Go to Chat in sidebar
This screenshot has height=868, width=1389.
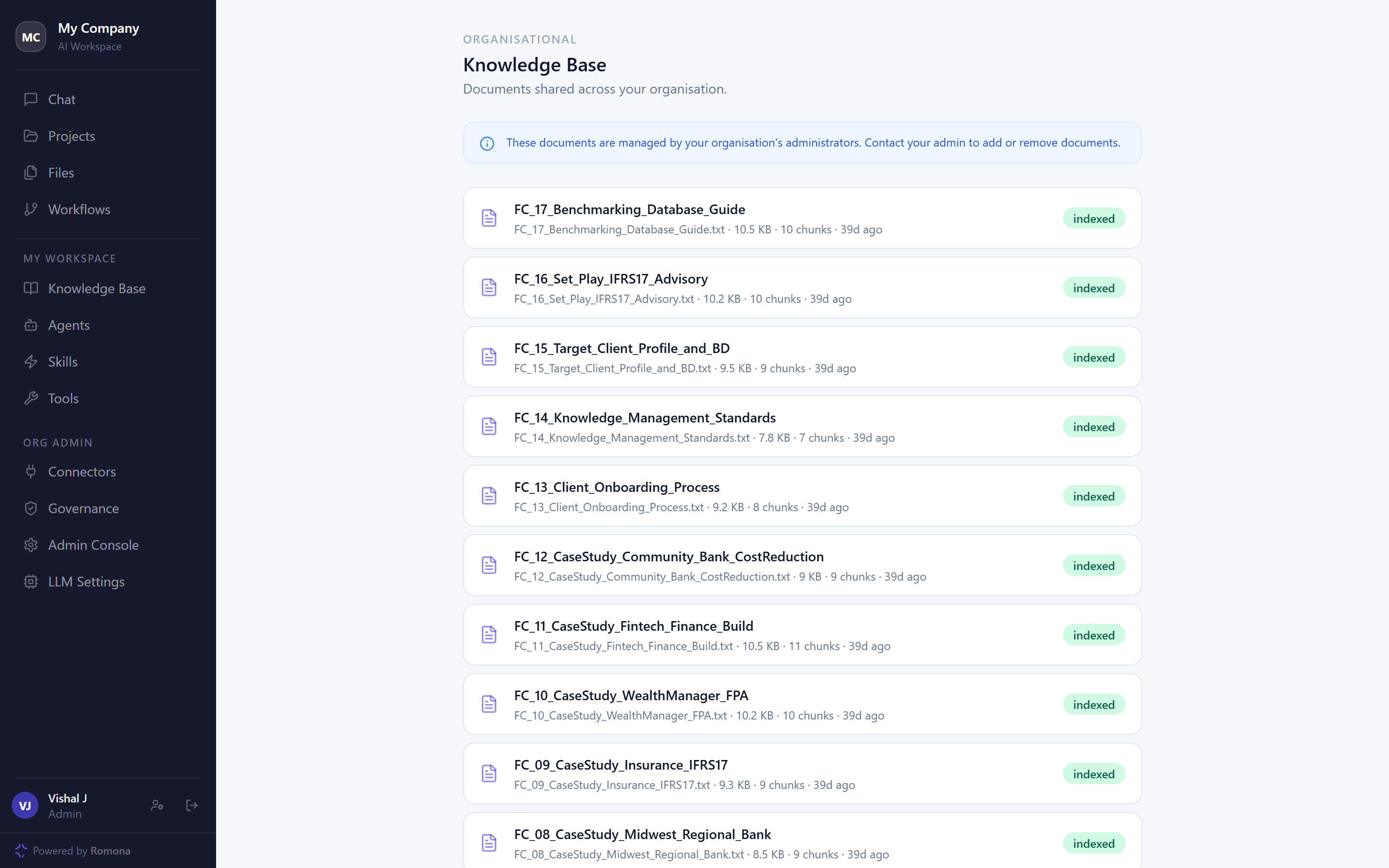coord(108,99)
